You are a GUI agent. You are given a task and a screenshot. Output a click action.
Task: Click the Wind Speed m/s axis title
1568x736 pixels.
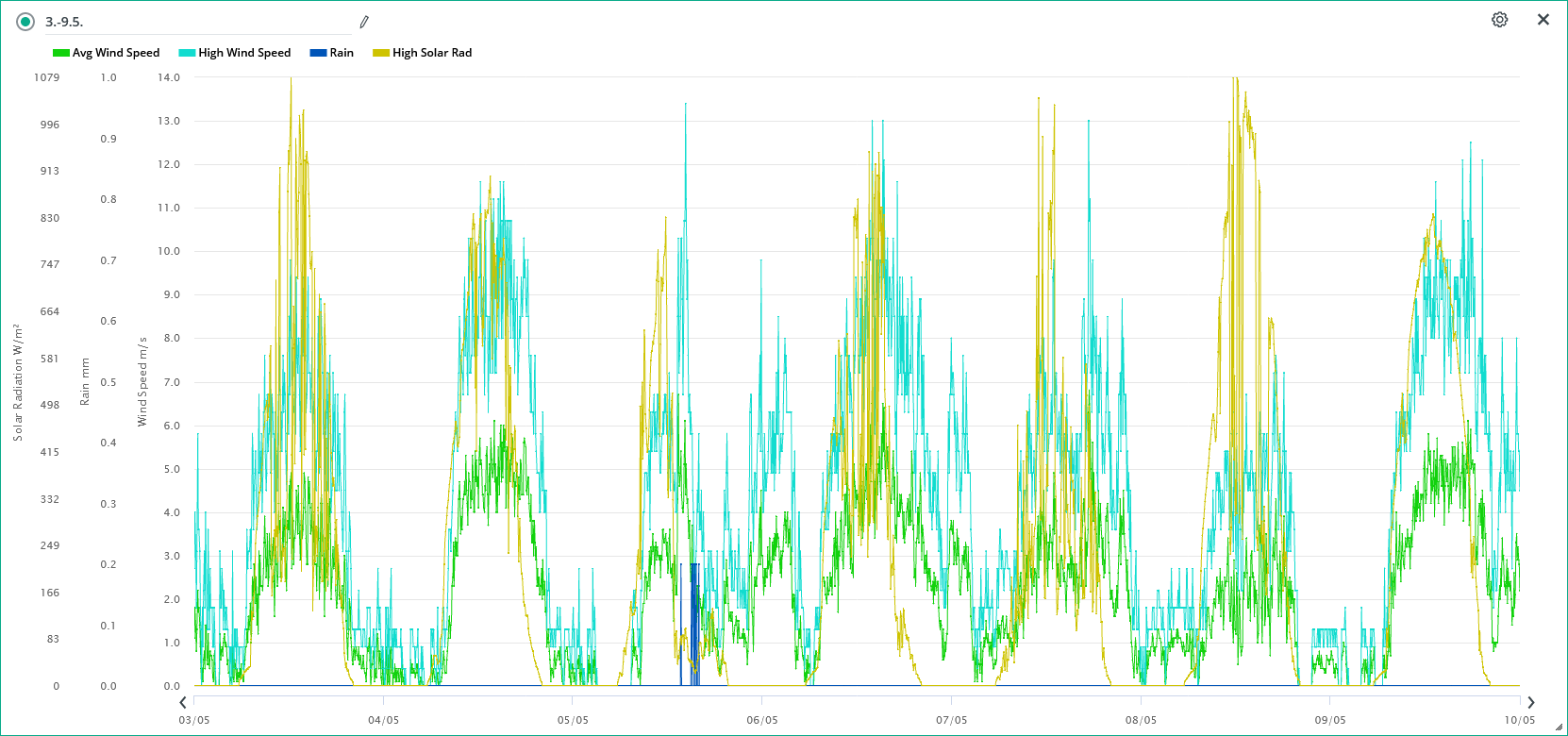click(x=142, y=382)
